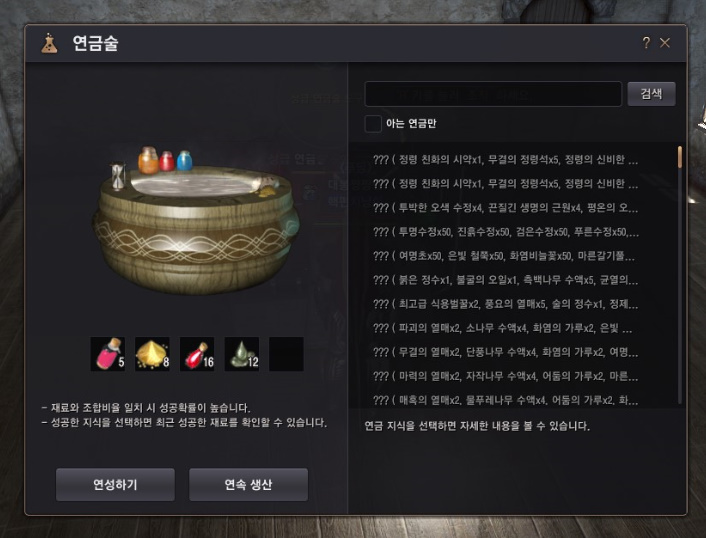706x538 pixels.
Task: Select recipe starting with 최고급 식용벌꿀x2
Action: [506, 304]
